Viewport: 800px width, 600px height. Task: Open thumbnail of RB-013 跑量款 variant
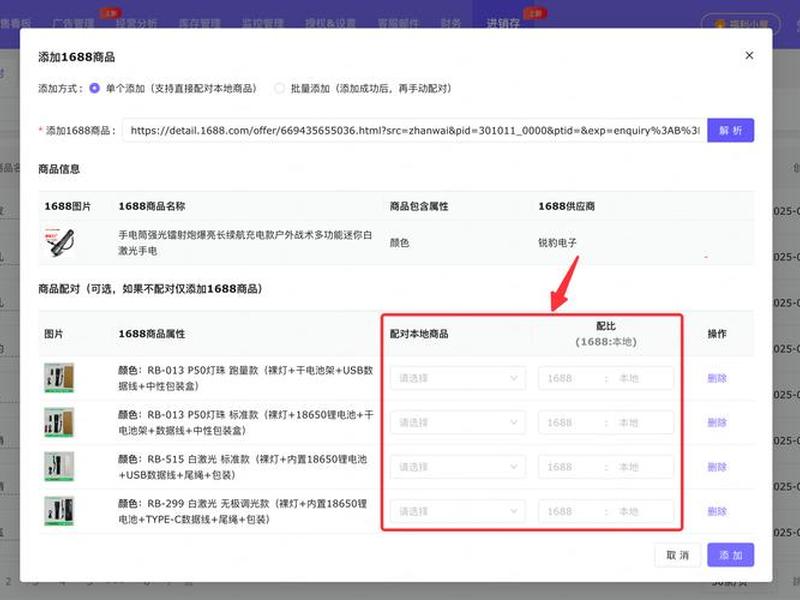point(59,378)
